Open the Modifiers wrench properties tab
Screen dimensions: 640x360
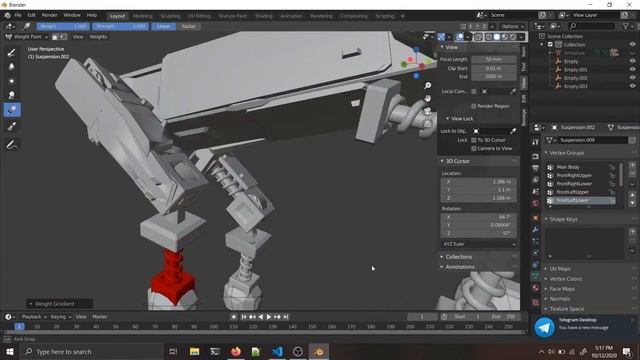(536, 230)
